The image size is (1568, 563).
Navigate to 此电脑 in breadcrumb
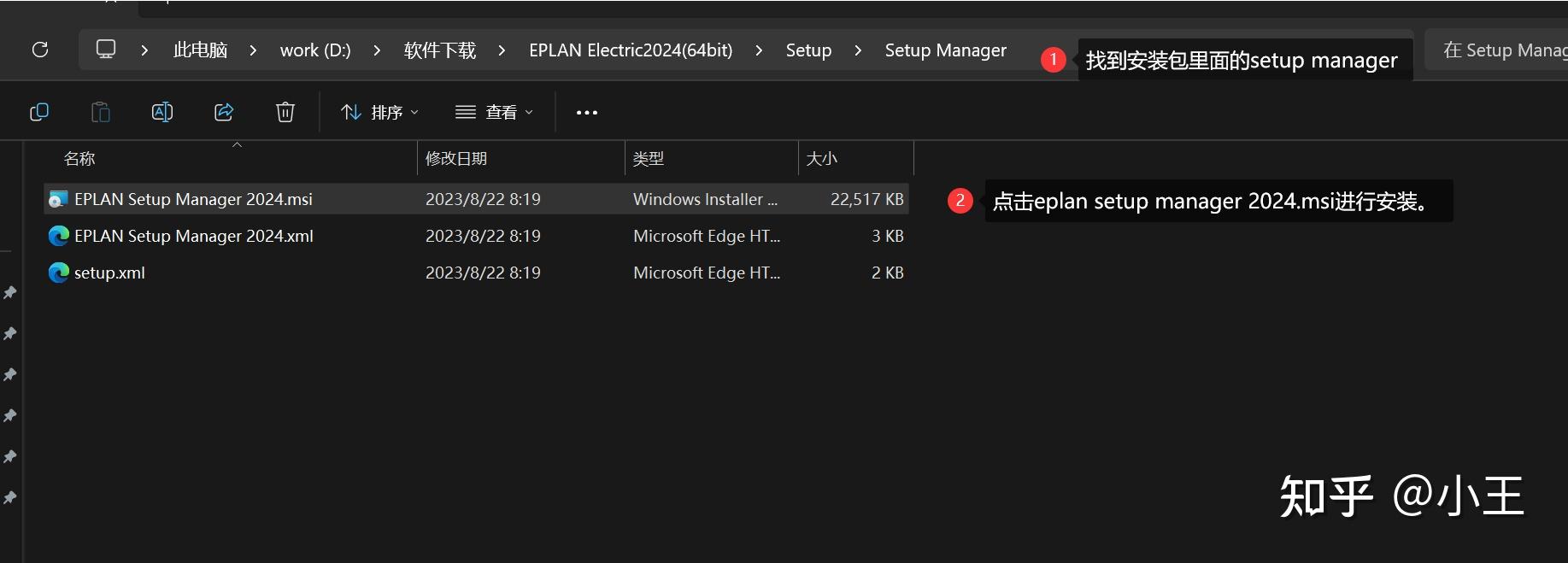point(200,50)
